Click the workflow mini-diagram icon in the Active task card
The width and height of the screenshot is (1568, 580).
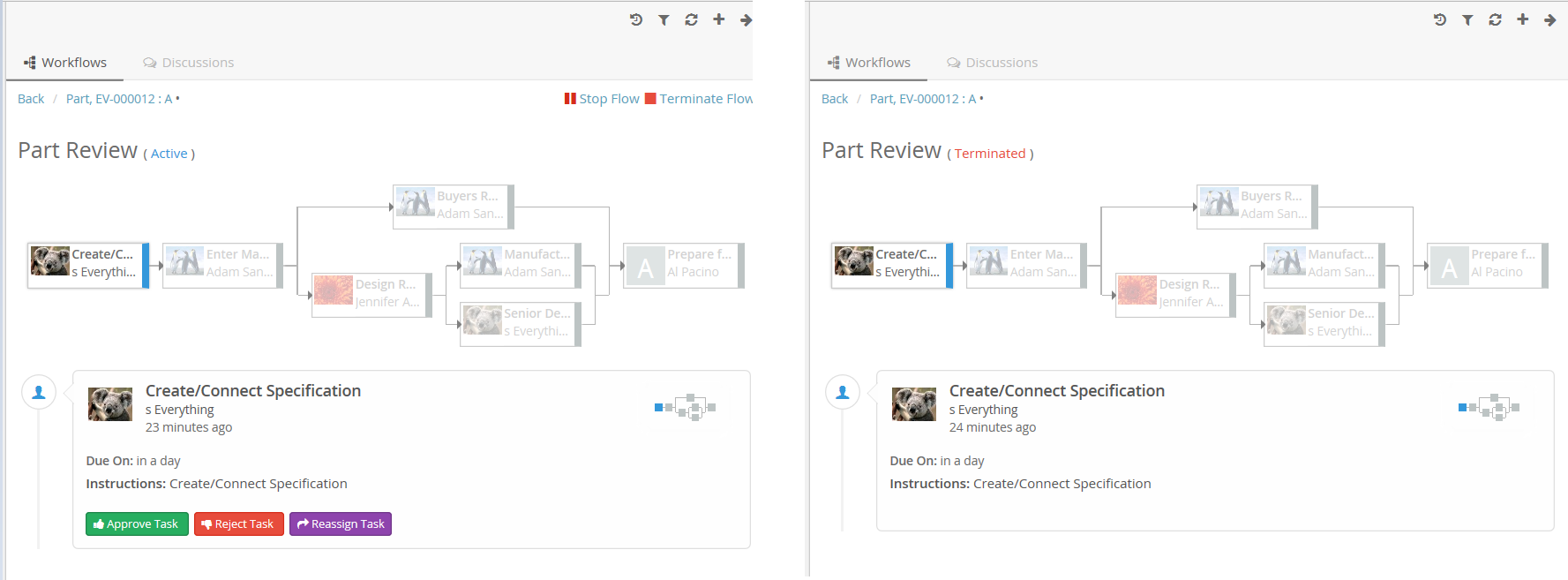click(x=686, y=407)
